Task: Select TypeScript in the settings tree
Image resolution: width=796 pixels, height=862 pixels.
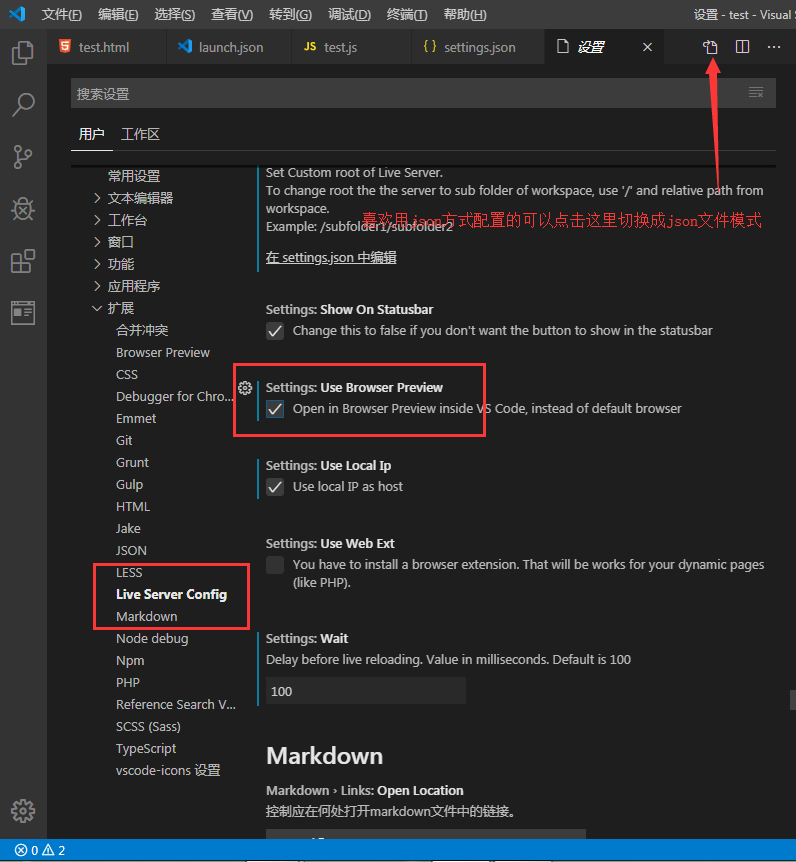Action: coord(146,748)
